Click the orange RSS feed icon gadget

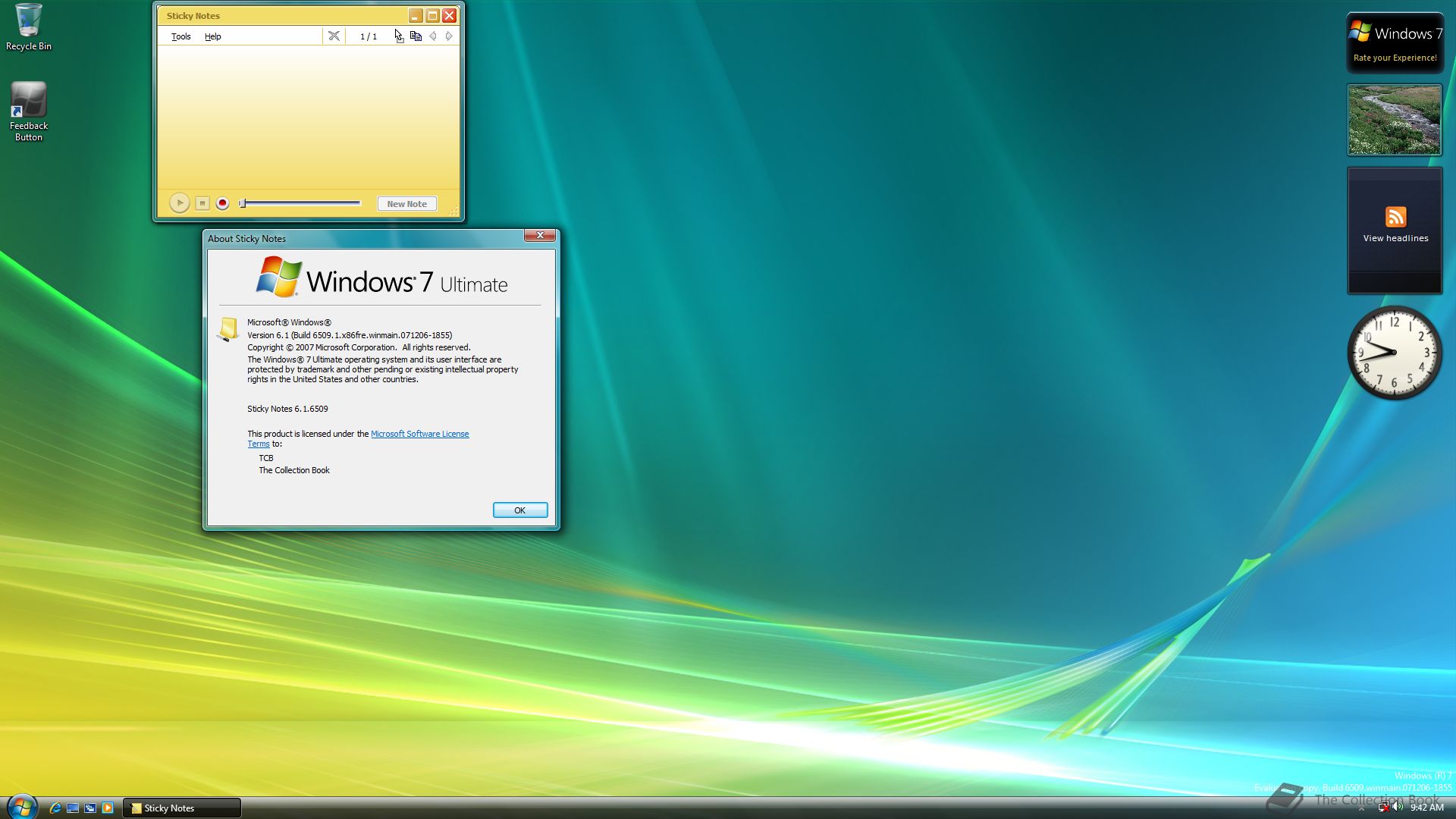pos(1396,217)
